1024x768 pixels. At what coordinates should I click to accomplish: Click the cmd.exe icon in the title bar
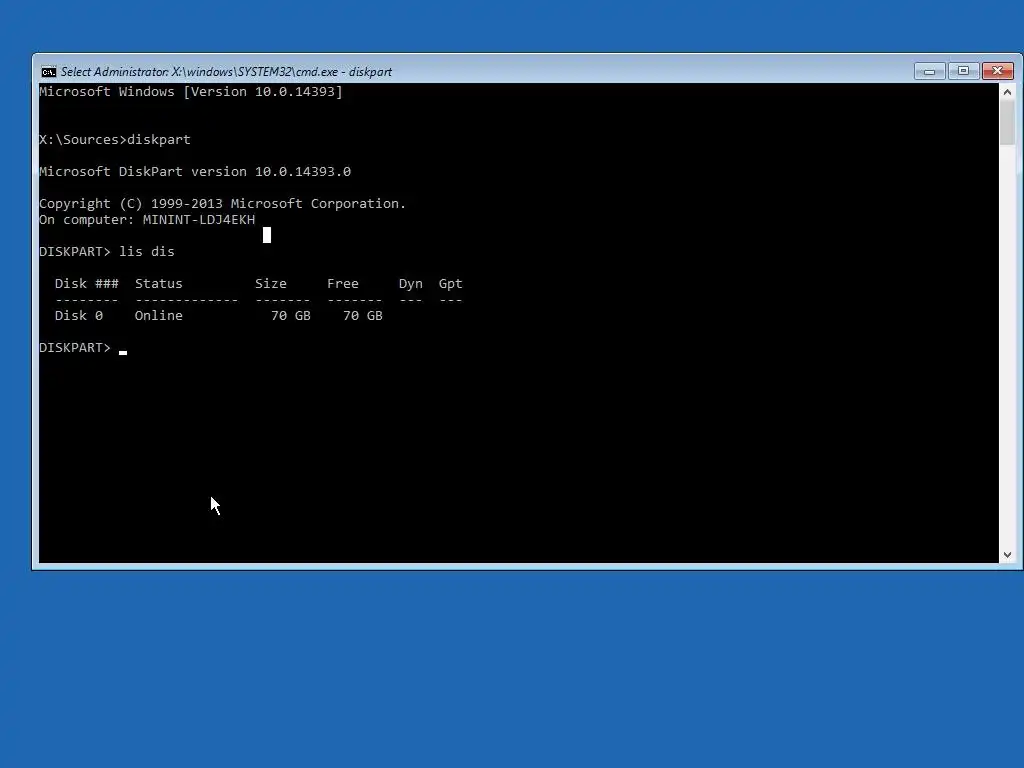(48, 72)
